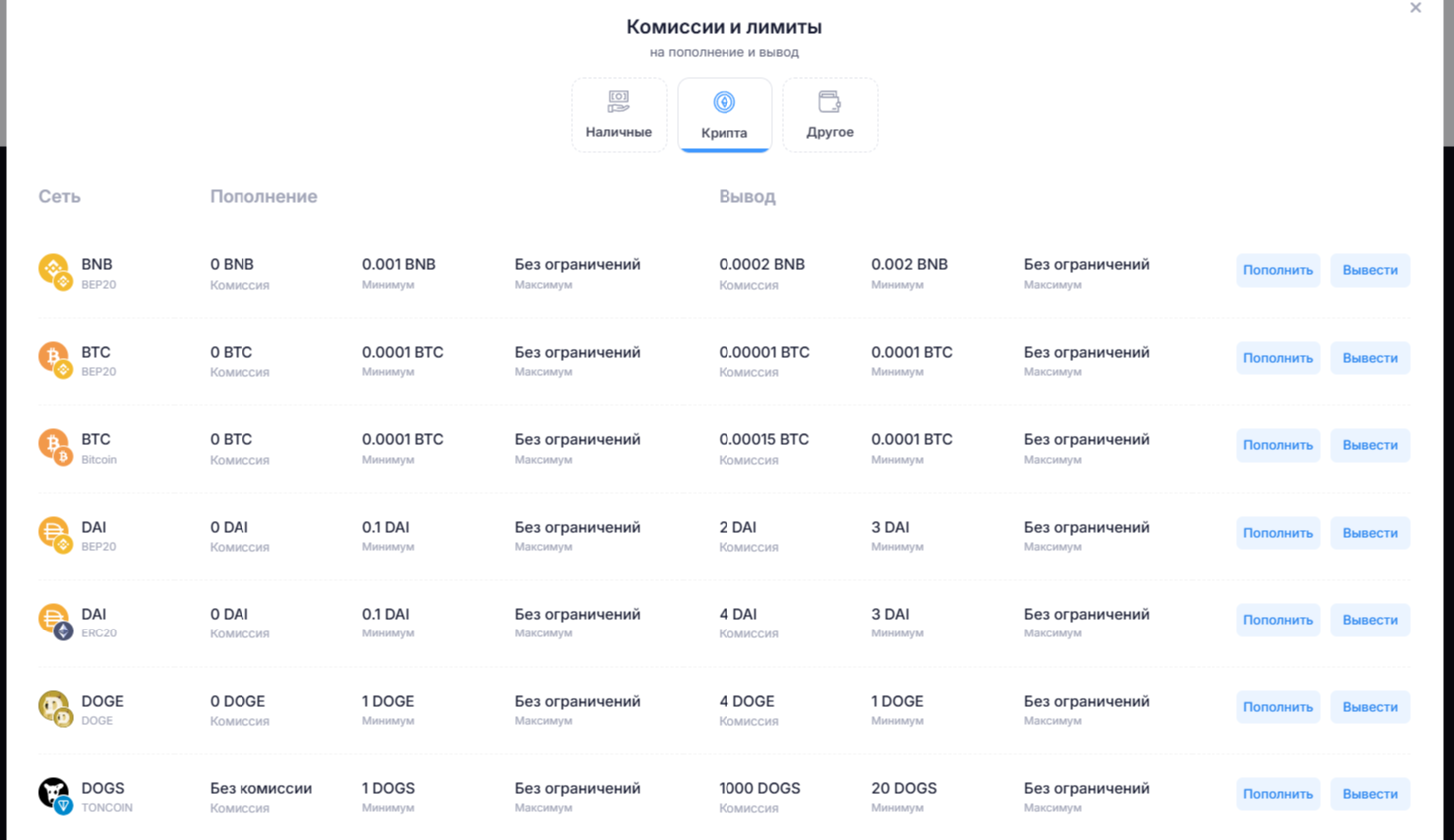
Task: Click the BTC Bitcoin network coin icon
Action: point(55,446)
